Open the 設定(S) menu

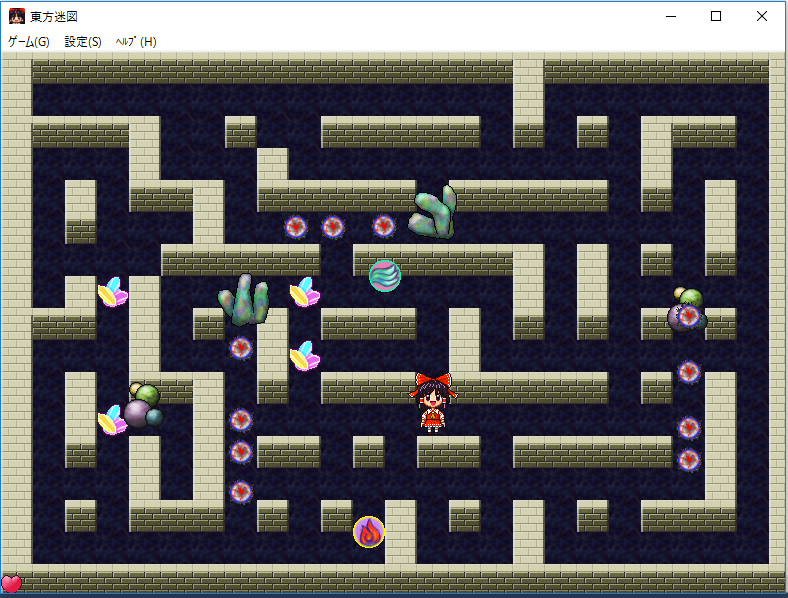click(x=83, y=41)
